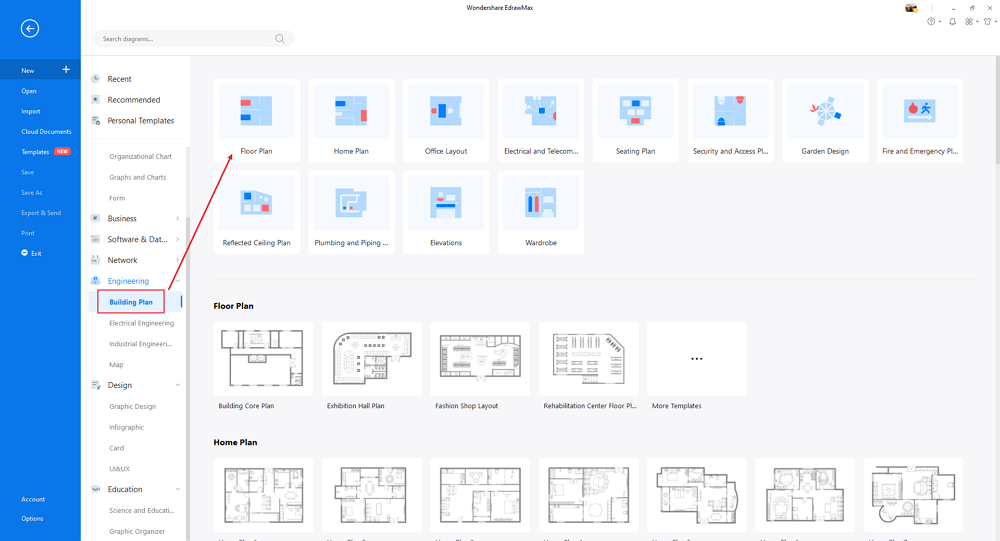1000x541 pixels.
Task: Open the Building Core Plan template thumbnail
Action: 263,359
